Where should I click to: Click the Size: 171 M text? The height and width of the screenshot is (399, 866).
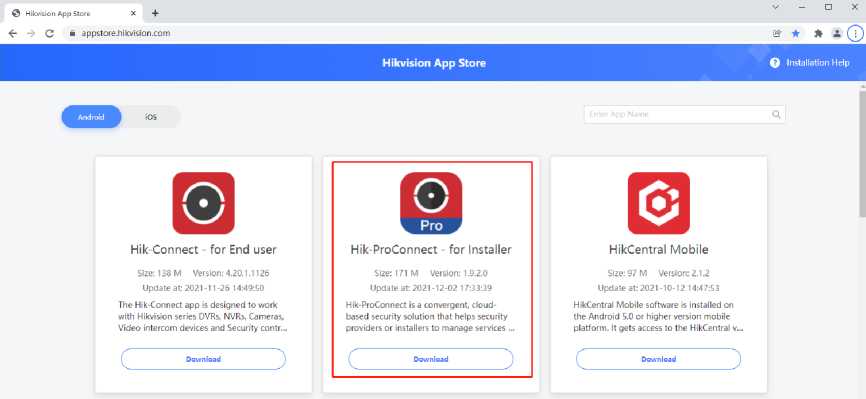[397, 273]
